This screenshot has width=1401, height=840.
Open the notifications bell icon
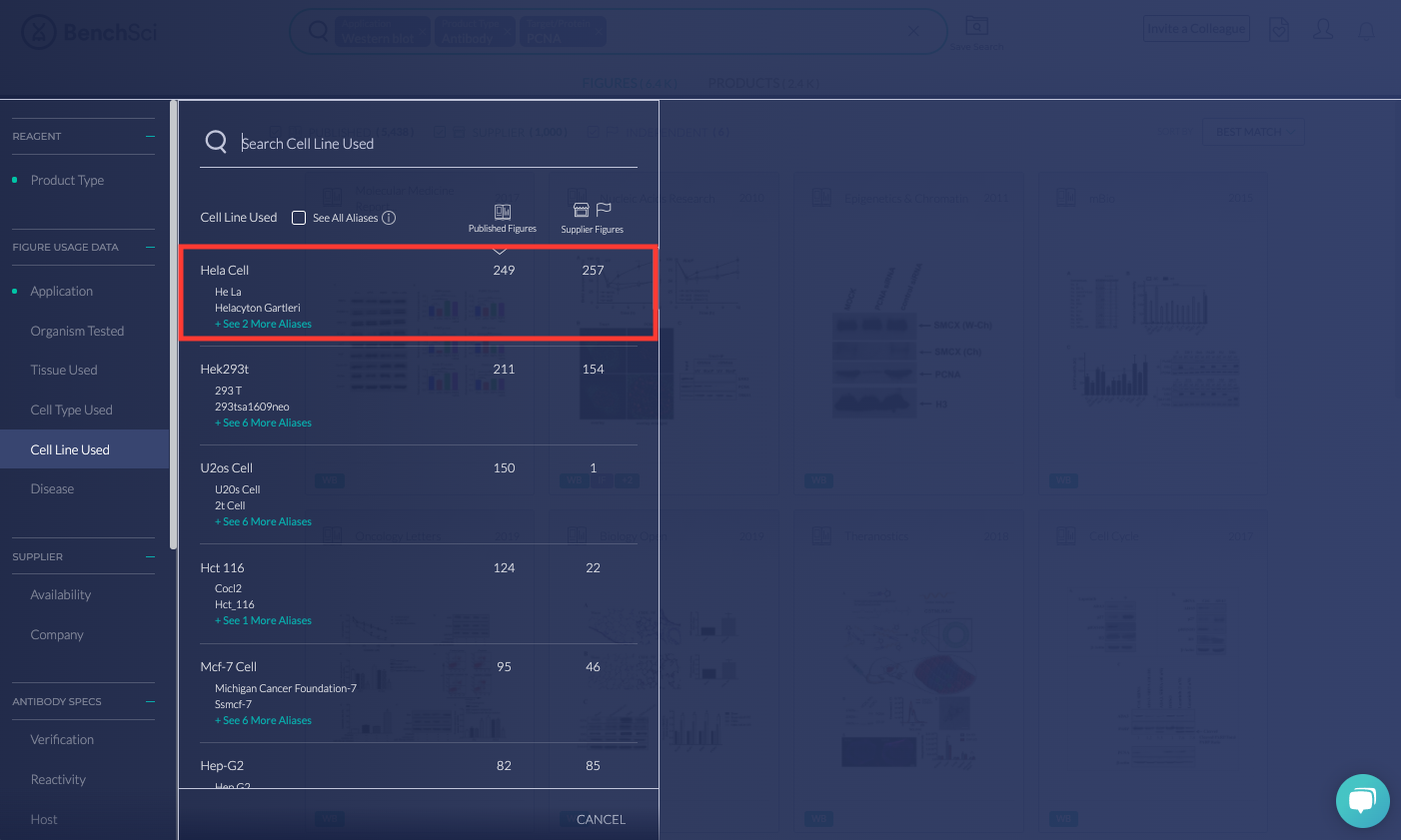pyautogui.click(x=1366, y=29)
